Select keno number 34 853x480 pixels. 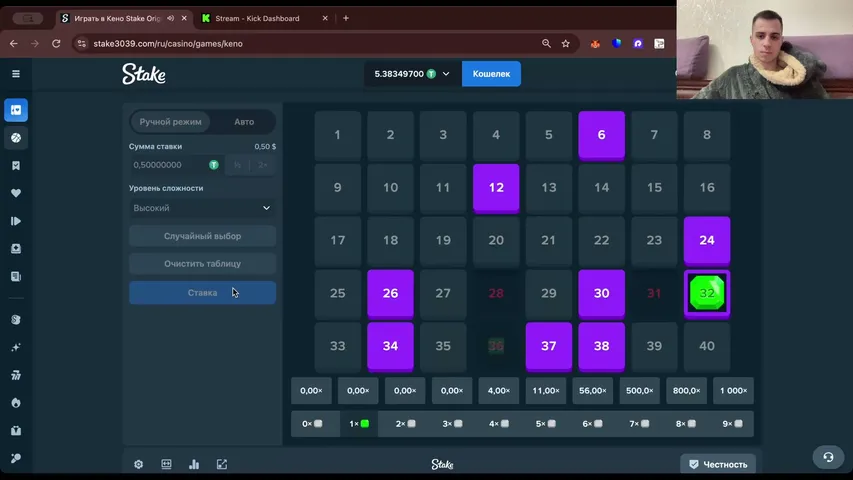[x=390, y=346]
